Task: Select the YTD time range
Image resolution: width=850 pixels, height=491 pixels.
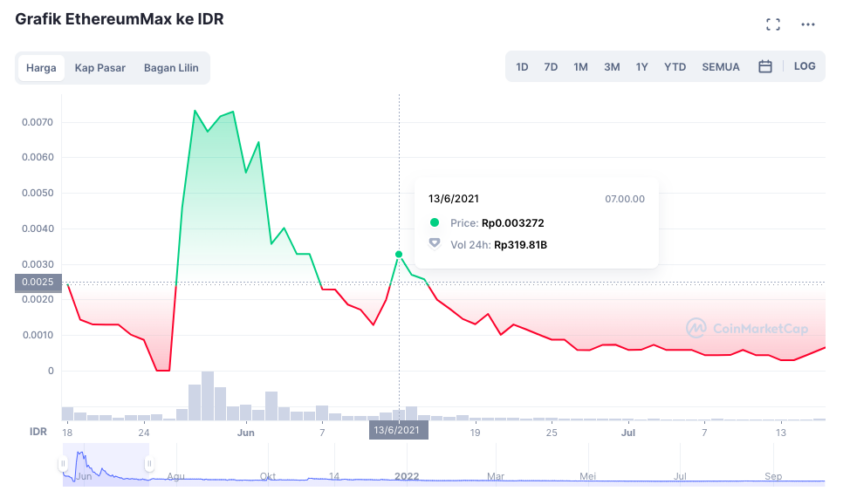Action: tap(675, 67)
